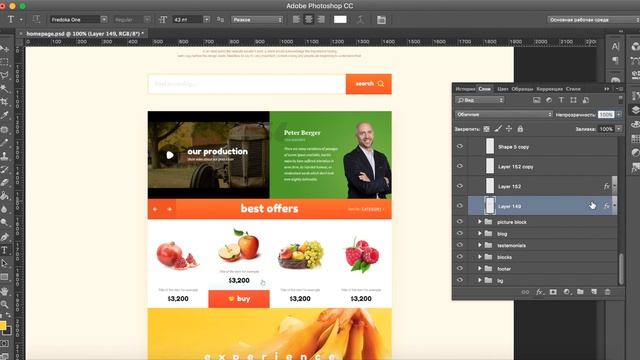
Task: Align text left
Action: click(x=296, y=19)
